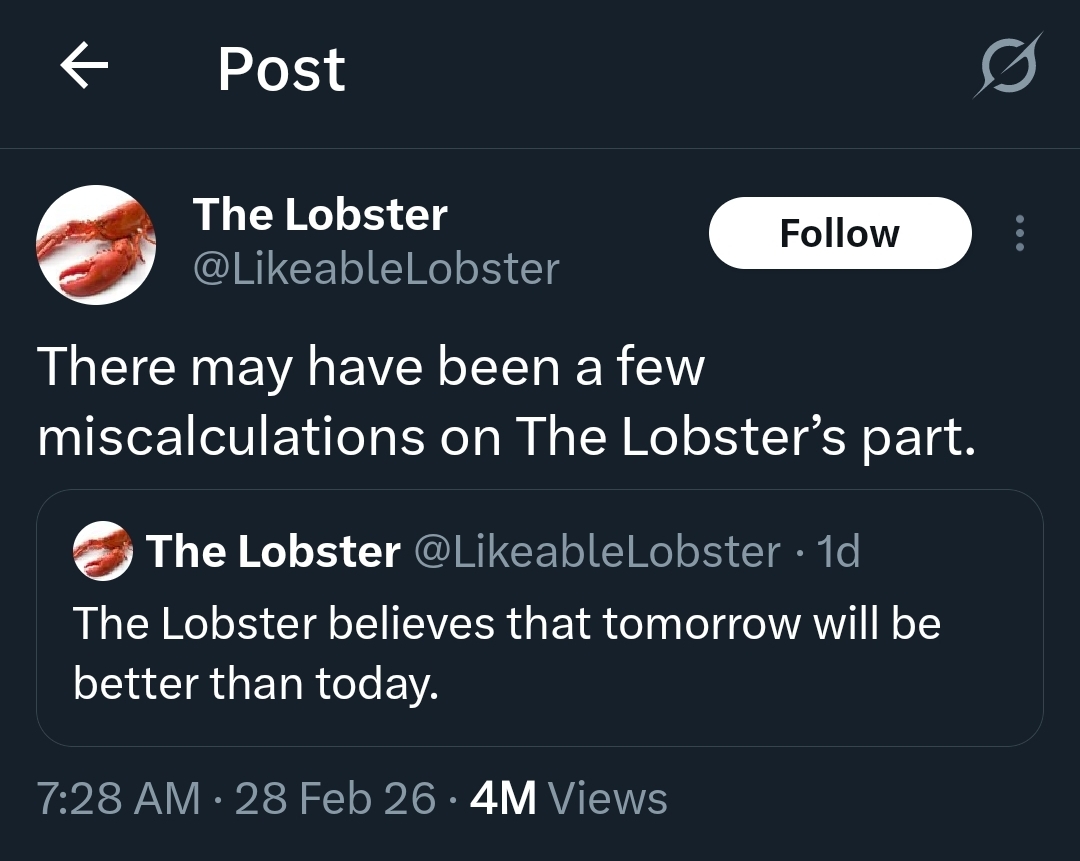Tap the Post header title
The image size is (1080, 861).
tap(281, 69)
